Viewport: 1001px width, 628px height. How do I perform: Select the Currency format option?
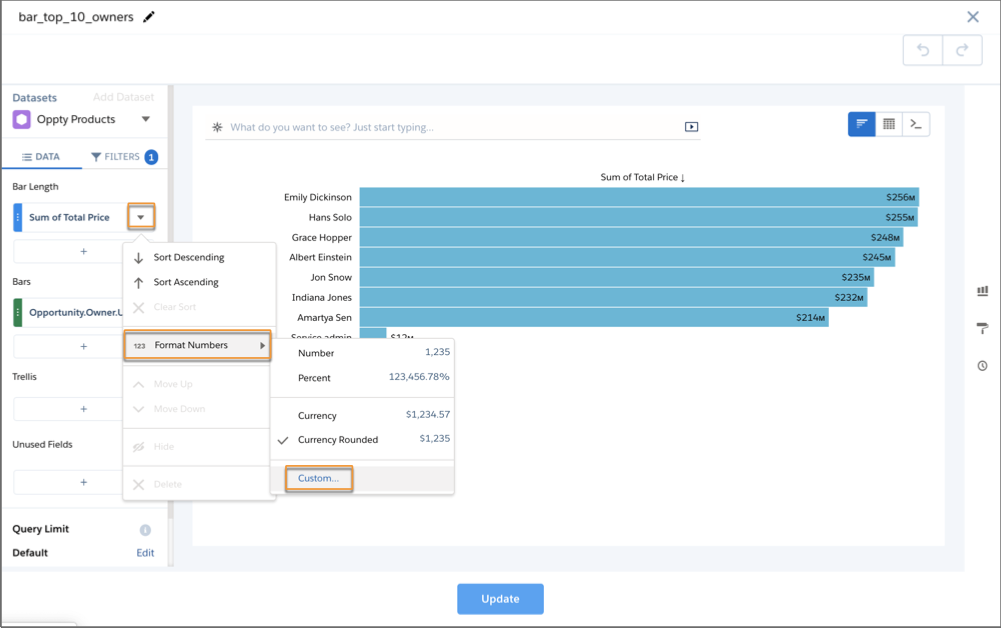362,415
